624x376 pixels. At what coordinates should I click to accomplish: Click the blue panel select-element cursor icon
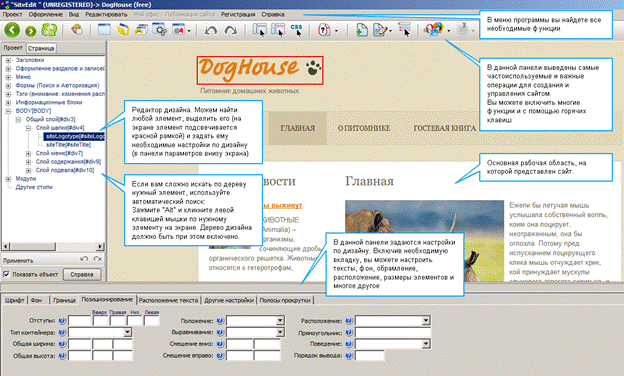(260, 30)
